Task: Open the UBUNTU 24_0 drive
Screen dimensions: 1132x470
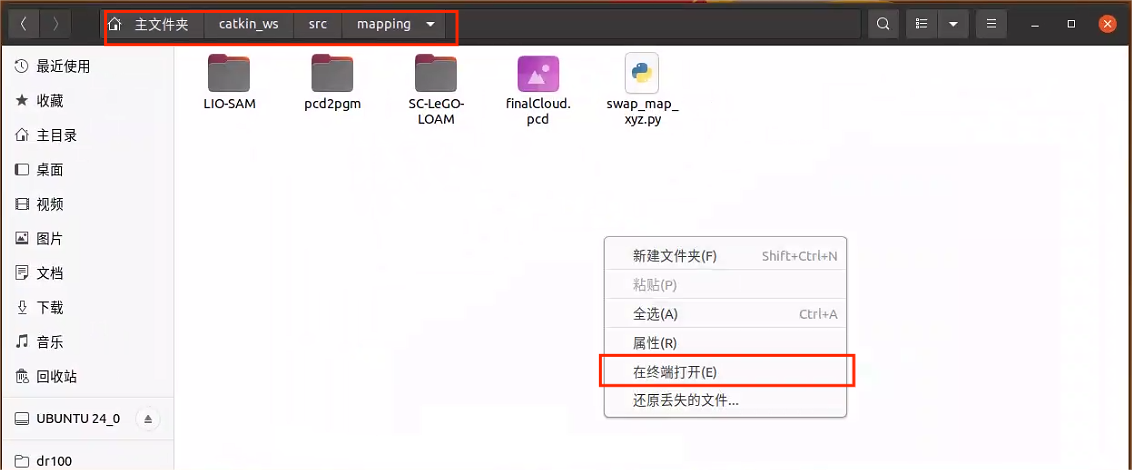Action: pyautogui.click(x=78, y=419)
